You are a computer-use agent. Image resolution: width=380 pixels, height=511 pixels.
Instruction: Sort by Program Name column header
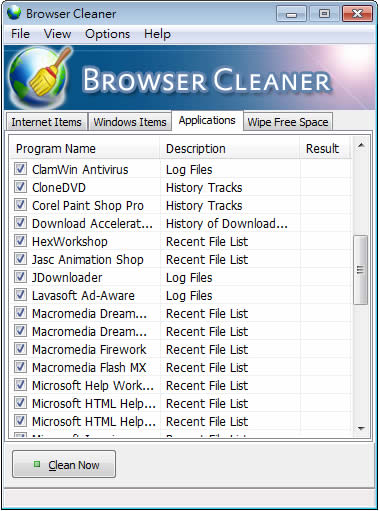(x=85, y=149)
